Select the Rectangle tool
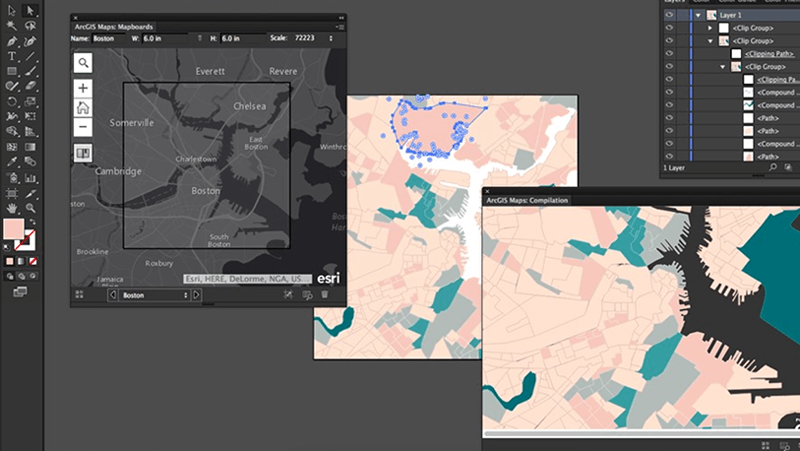Screen dimensions: 800x451 pos(11,71)
